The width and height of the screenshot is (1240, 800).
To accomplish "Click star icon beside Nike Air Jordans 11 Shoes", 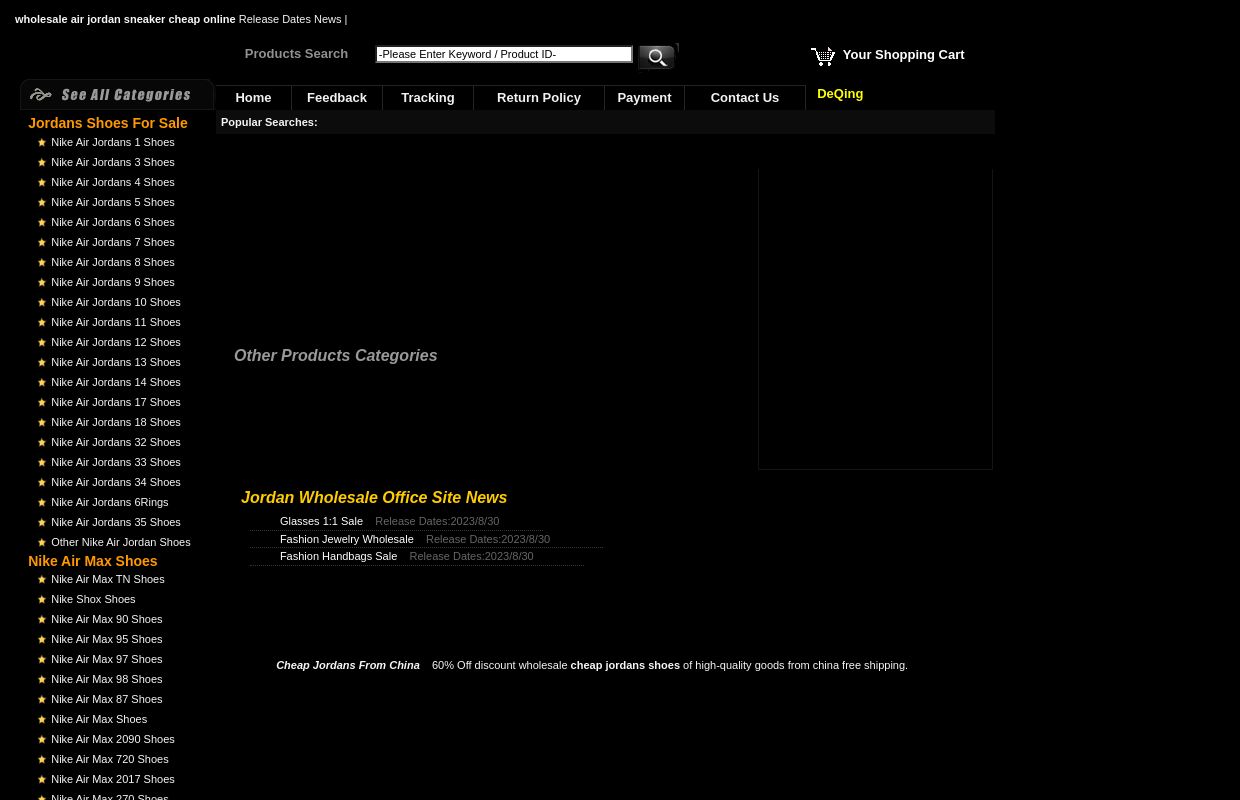I will (42, 323).
